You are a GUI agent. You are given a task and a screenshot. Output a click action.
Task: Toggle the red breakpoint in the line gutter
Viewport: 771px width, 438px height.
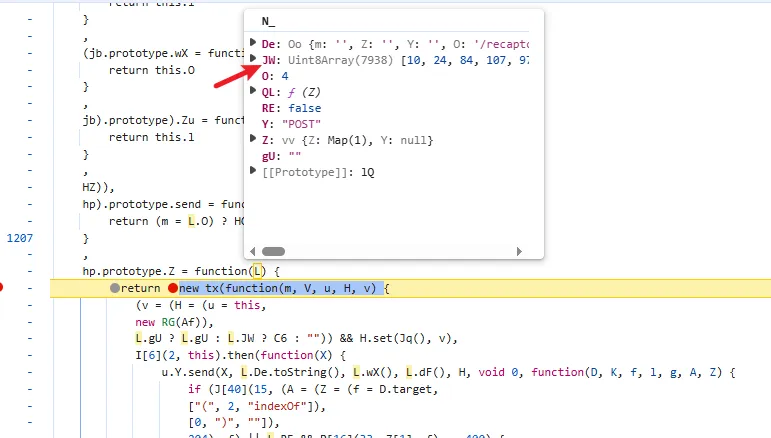[2, 288]
